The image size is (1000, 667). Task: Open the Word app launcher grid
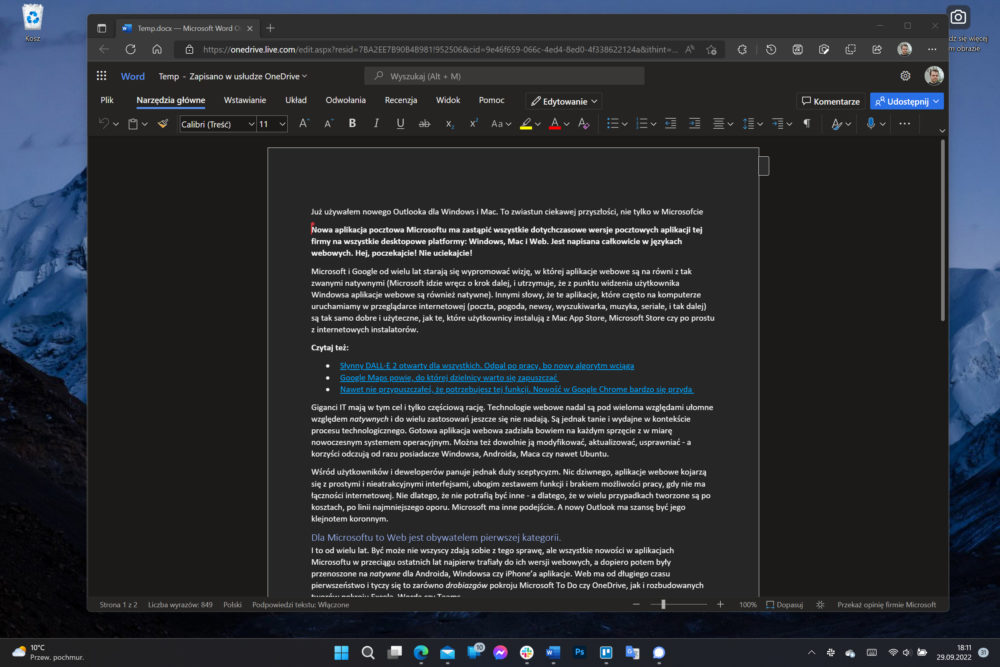point(101,76)
